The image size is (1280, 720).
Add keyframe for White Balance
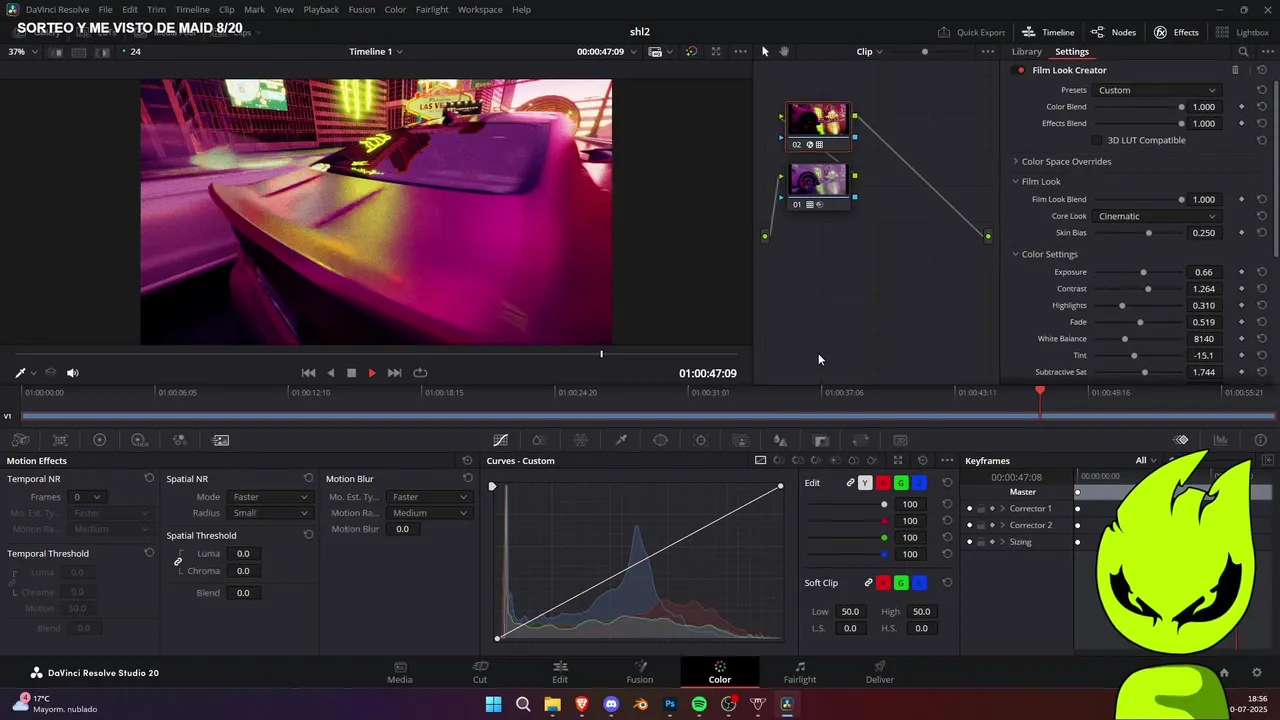1242,339
